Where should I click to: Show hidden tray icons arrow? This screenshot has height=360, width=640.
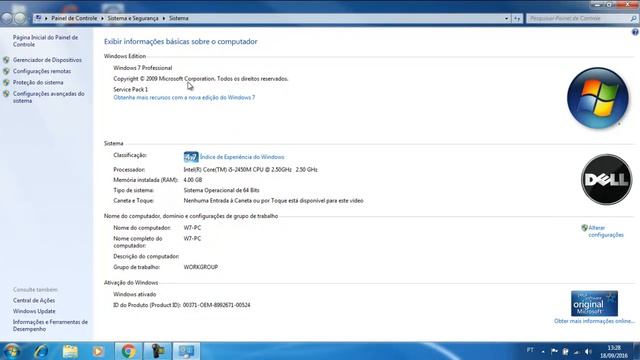click(543, 351)
